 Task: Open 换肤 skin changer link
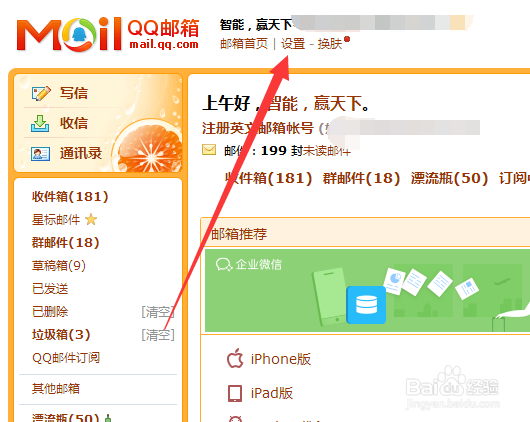click(x=330, y=44)
